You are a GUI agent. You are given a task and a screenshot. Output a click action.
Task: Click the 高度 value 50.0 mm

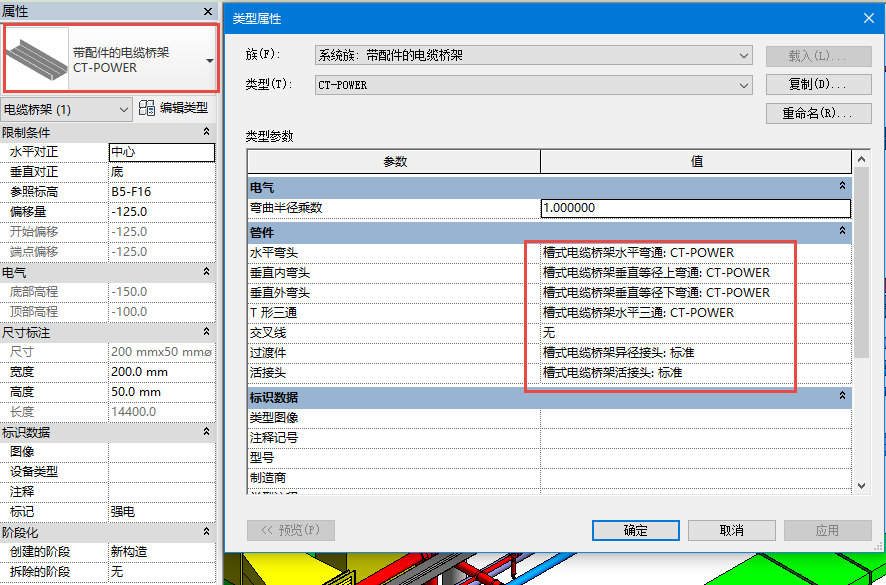162,392
